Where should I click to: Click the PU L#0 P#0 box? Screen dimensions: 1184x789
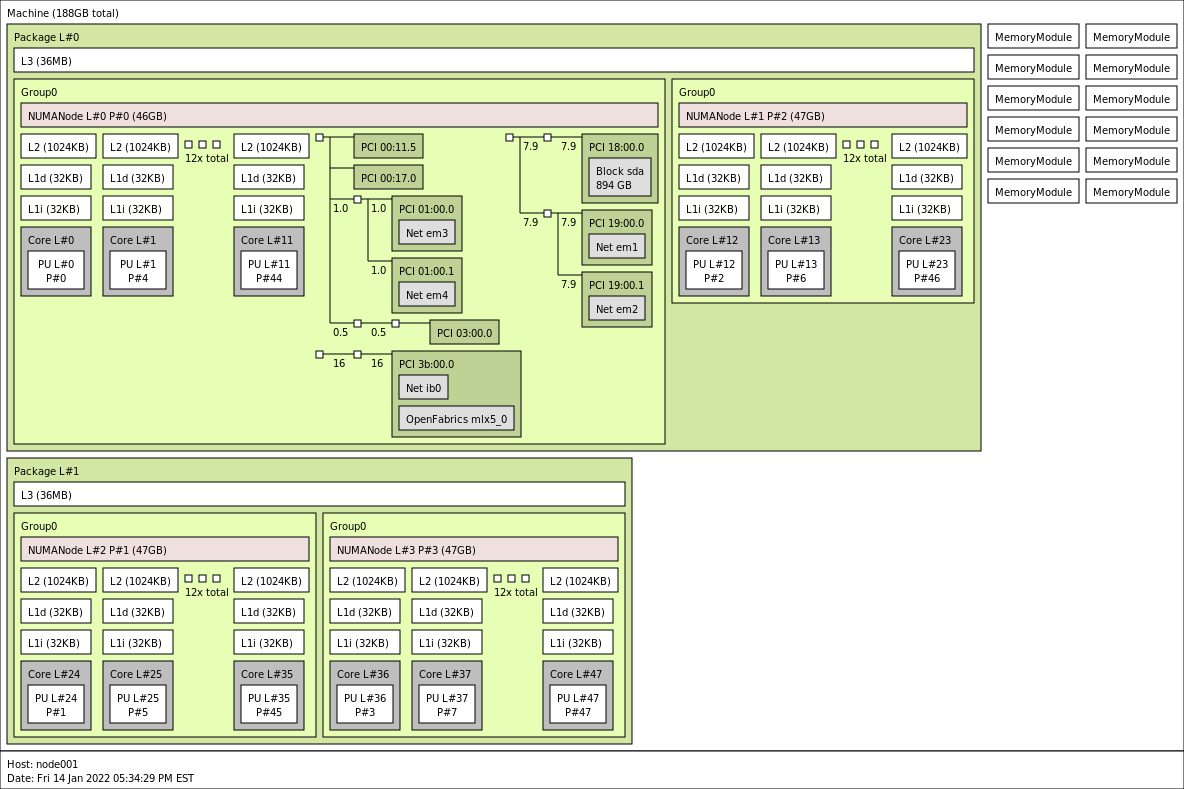pos(56,270)
